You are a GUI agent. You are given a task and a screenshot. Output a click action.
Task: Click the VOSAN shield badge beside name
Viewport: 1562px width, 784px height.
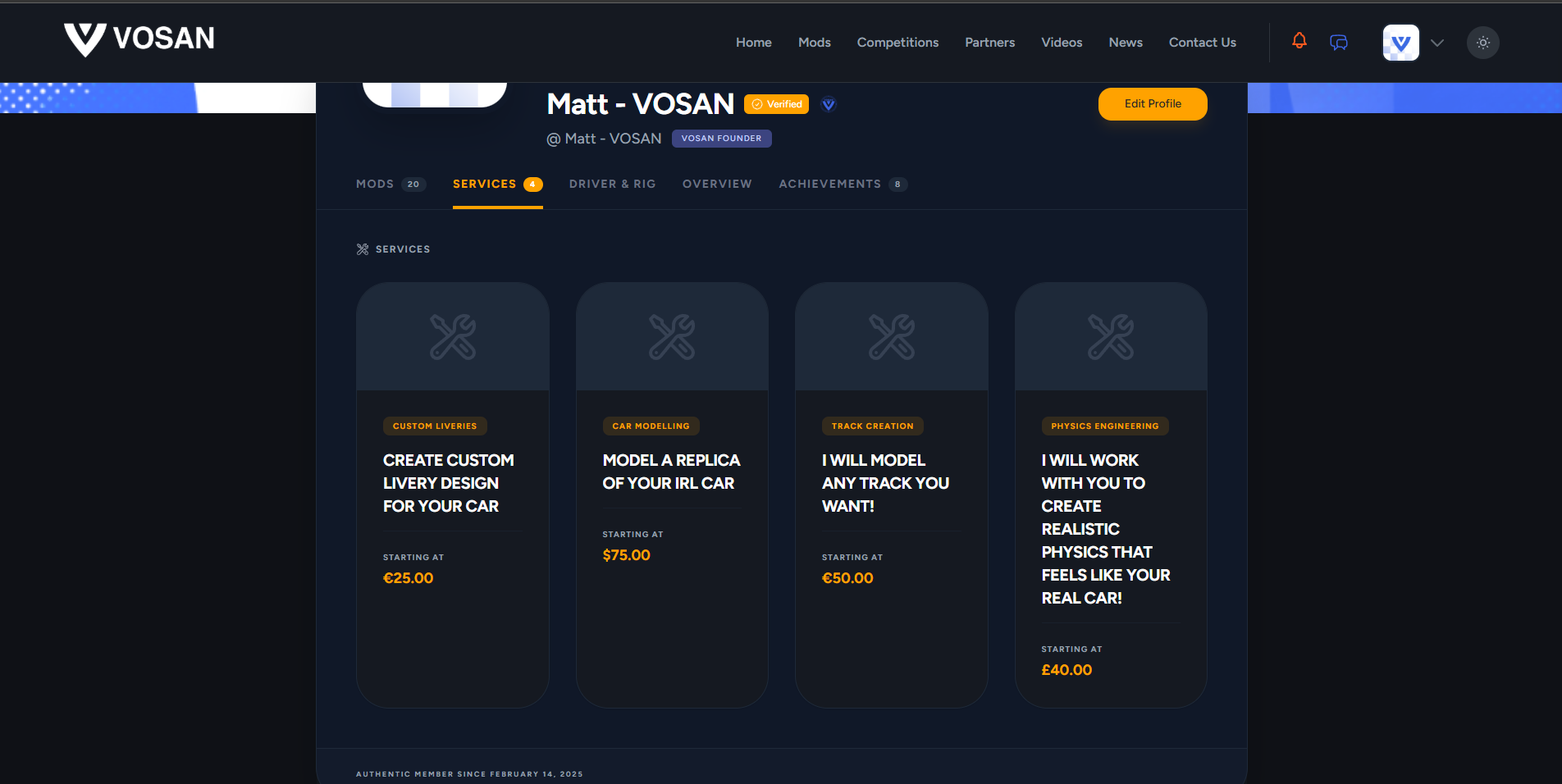click(829, 104)
